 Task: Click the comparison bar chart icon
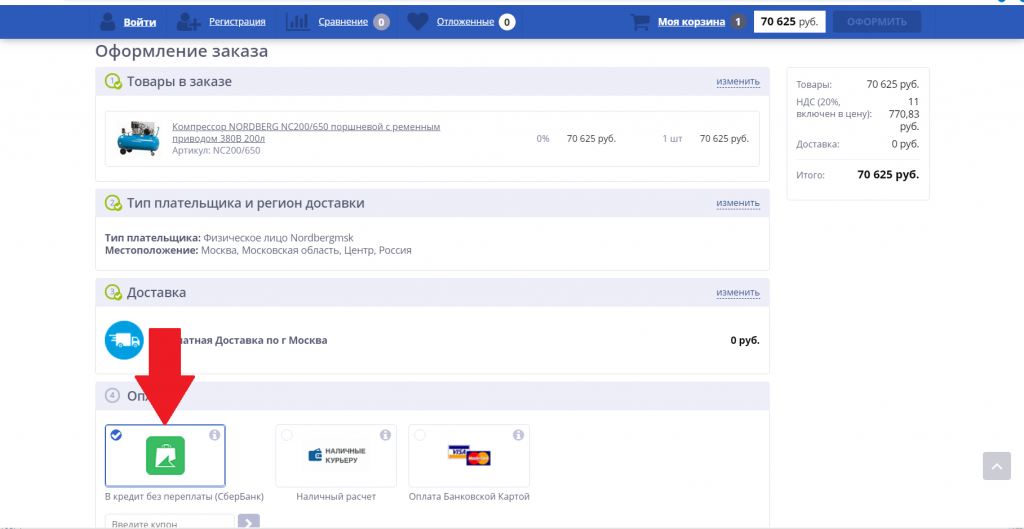298,22
